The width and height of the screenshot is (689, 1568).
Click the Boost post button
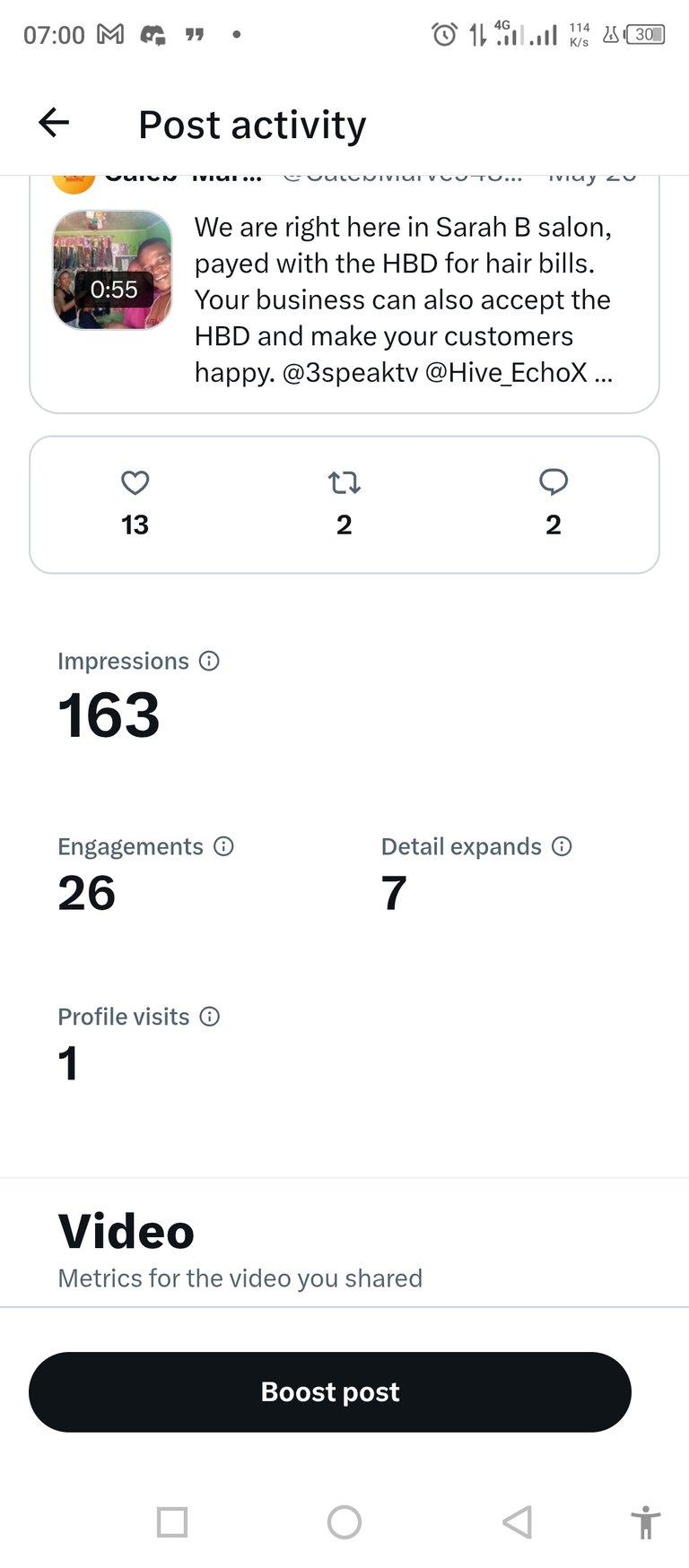click(330, 1392)
